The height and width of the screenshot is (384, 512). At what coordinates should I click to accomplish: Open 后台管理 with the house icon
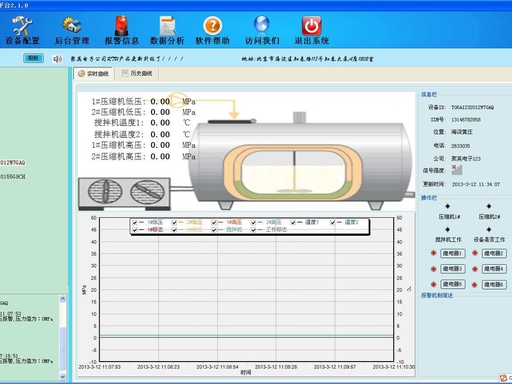(x=72, y=31)
